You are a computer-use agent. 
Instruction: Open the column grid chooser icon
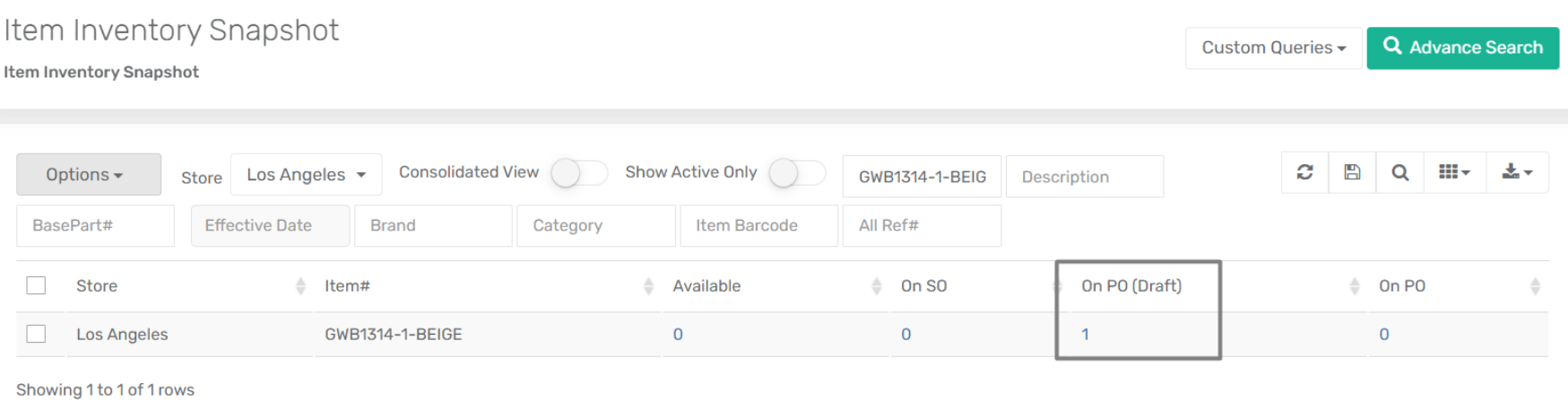[x=1454, y=172]
